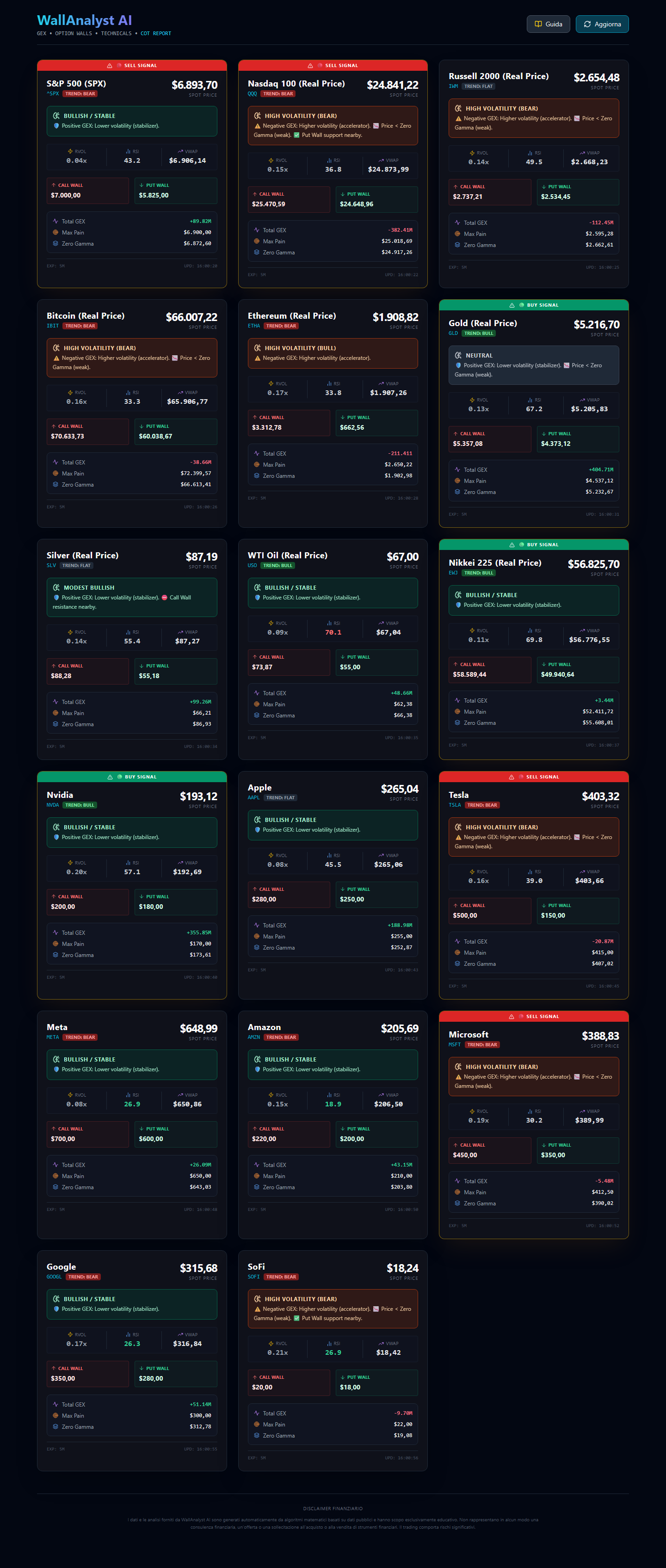Click the Put Wall arrow icon in Google card

[x=141, y=1368]
